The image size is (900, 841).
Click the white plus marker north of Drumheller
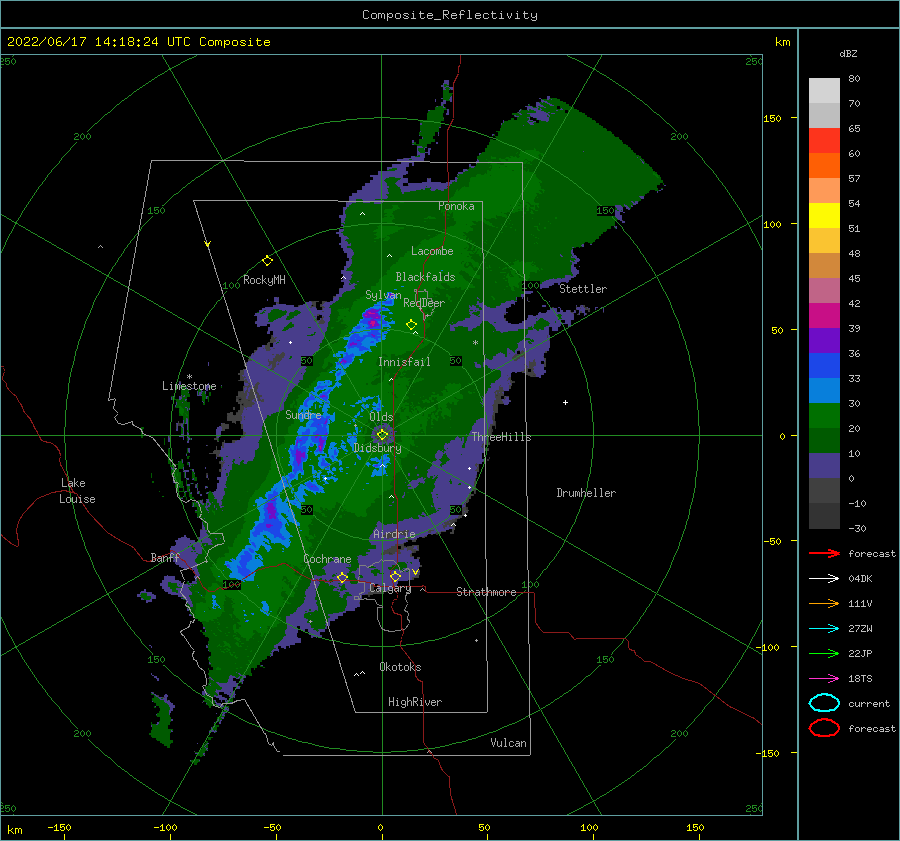(x=565, y=402)
